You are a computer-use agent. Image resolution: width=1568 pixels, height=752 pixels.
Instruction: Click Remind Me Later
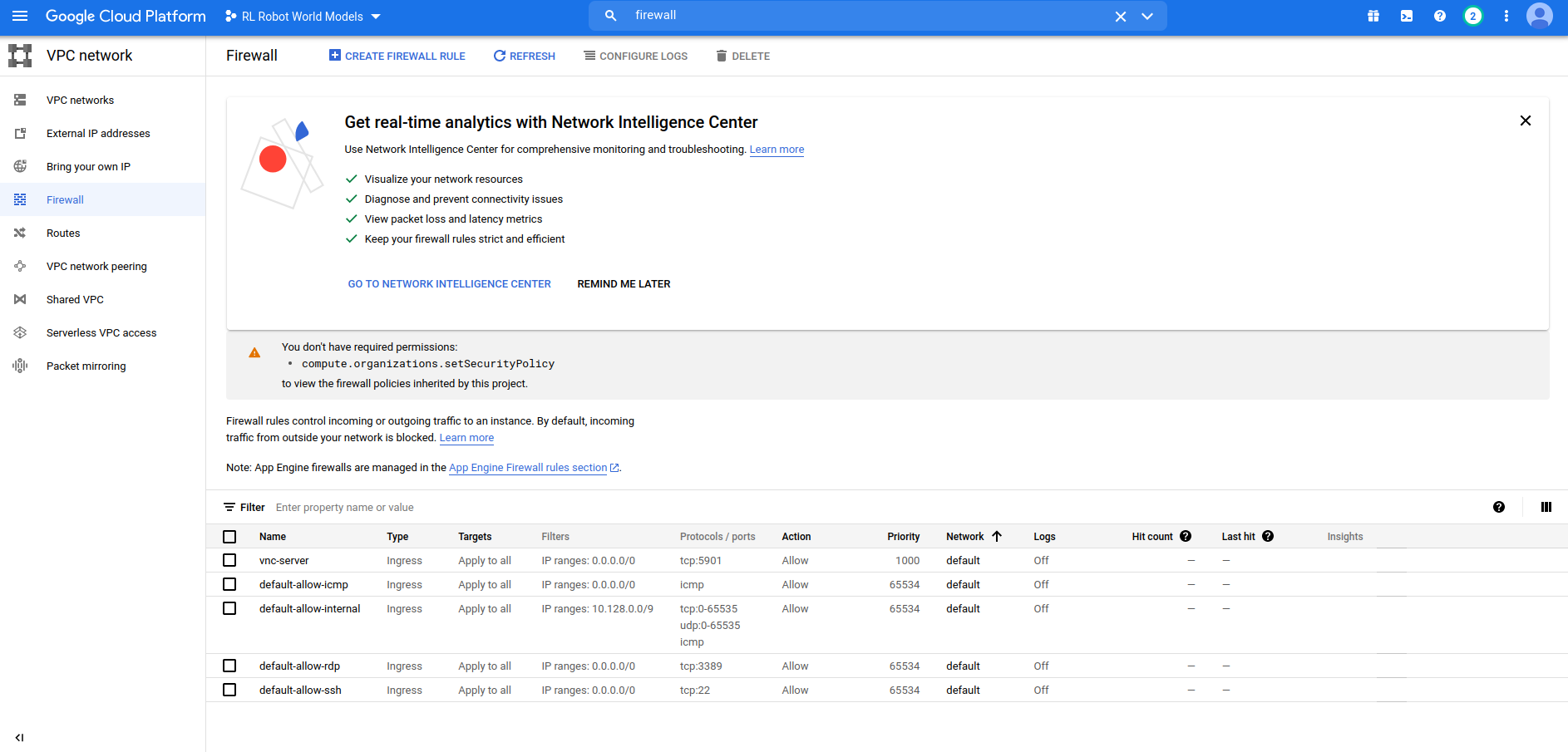click(624, 284)
